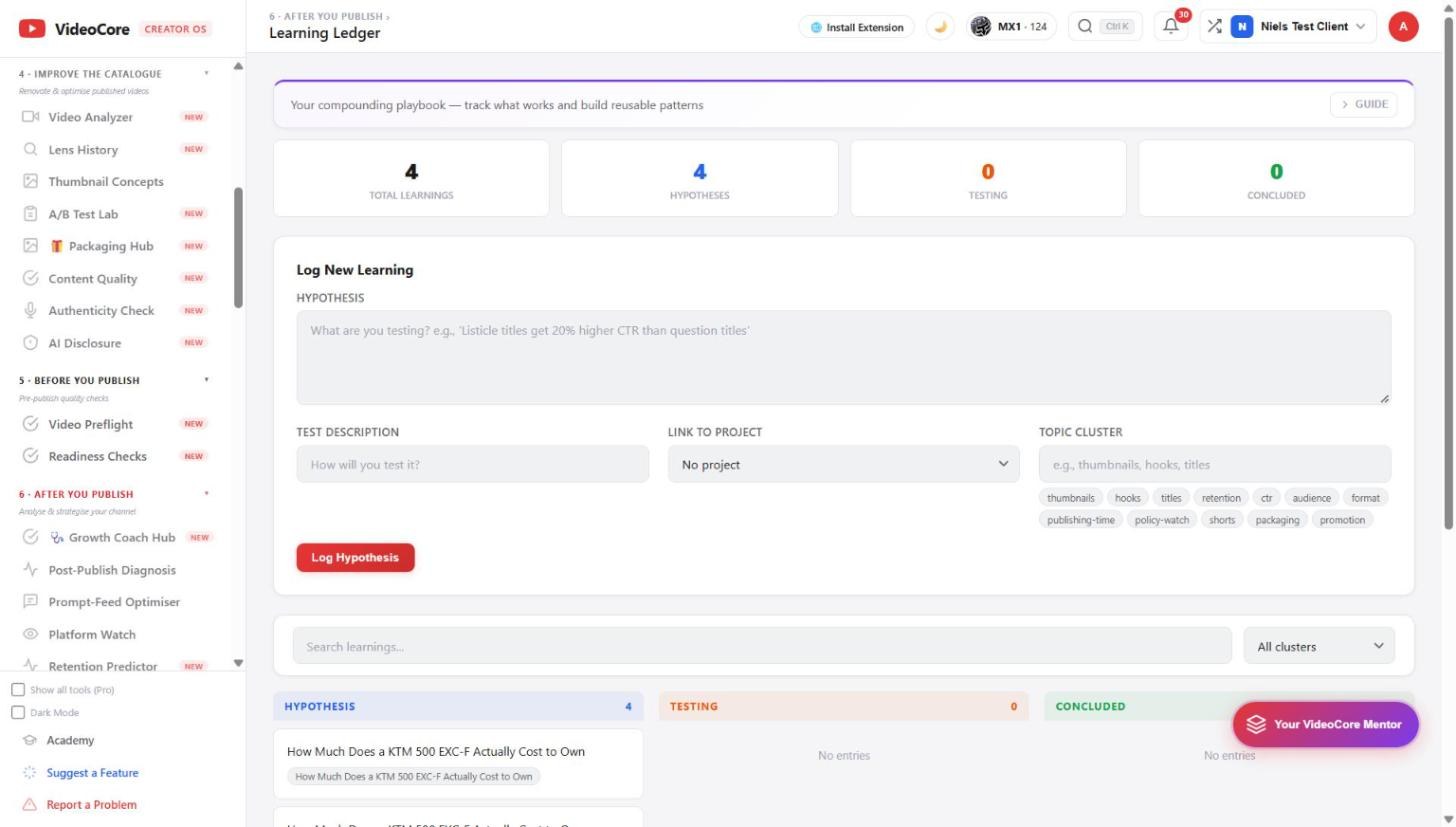Viewport: 1456px width, 827px height.
Task: Enable the Dark Mode checkbox
Action: (18, 713)
